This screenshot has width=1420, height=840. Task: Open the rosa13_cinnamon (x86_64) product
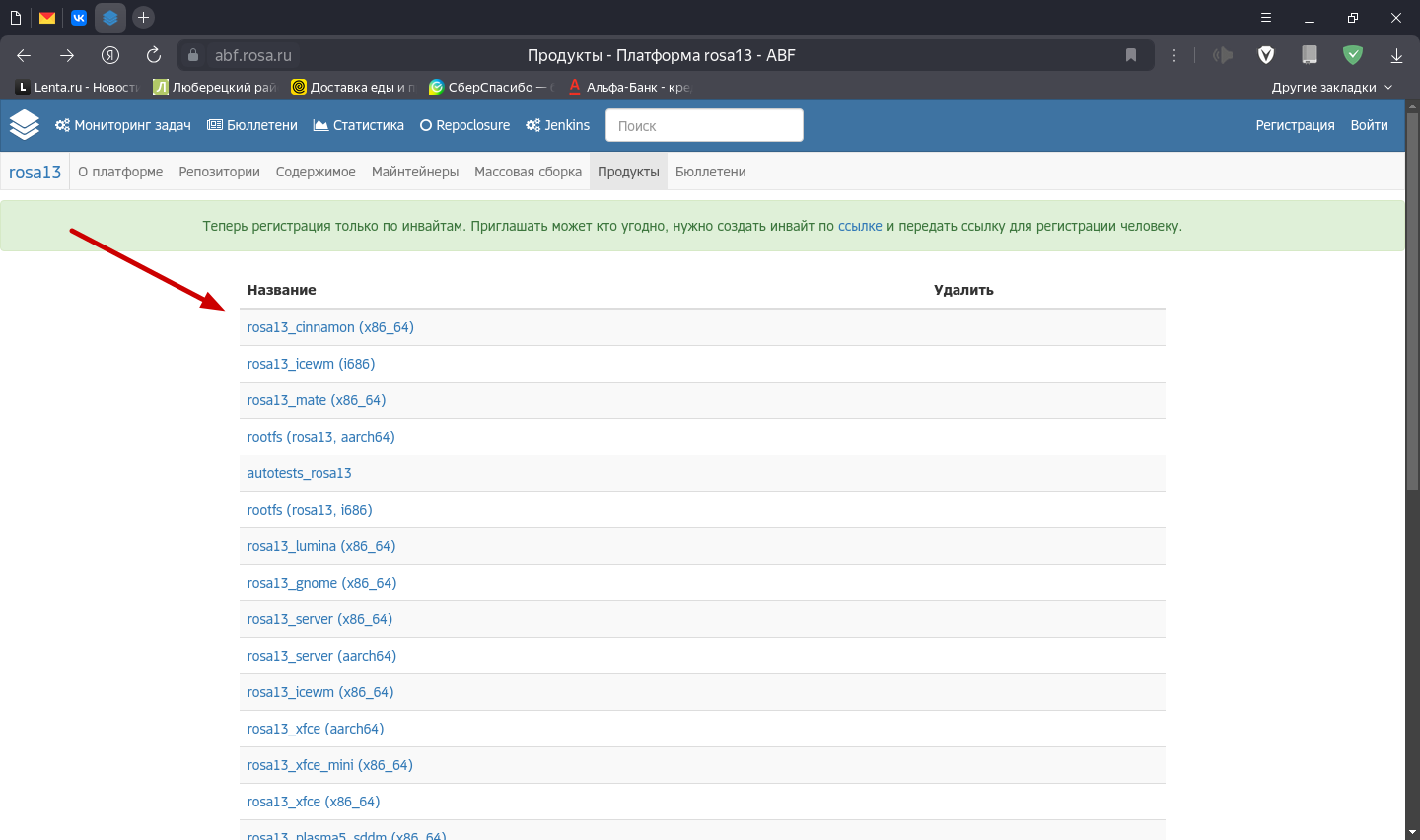click(330, 327)
